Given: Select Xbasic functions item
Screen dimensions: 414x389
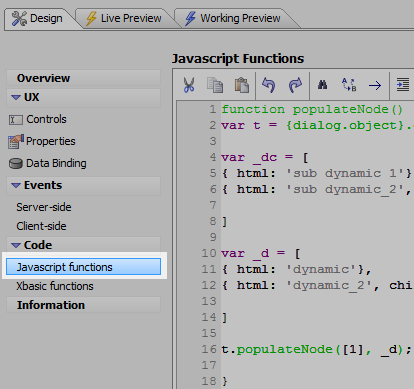Looking at the screenshot, I should tap(55, 286).
